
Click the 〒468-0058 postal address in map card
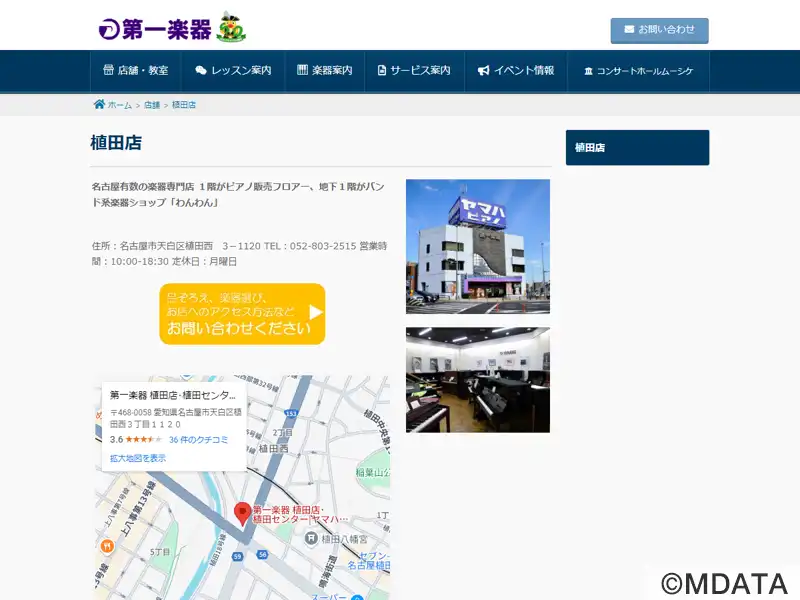coord(176,418)
